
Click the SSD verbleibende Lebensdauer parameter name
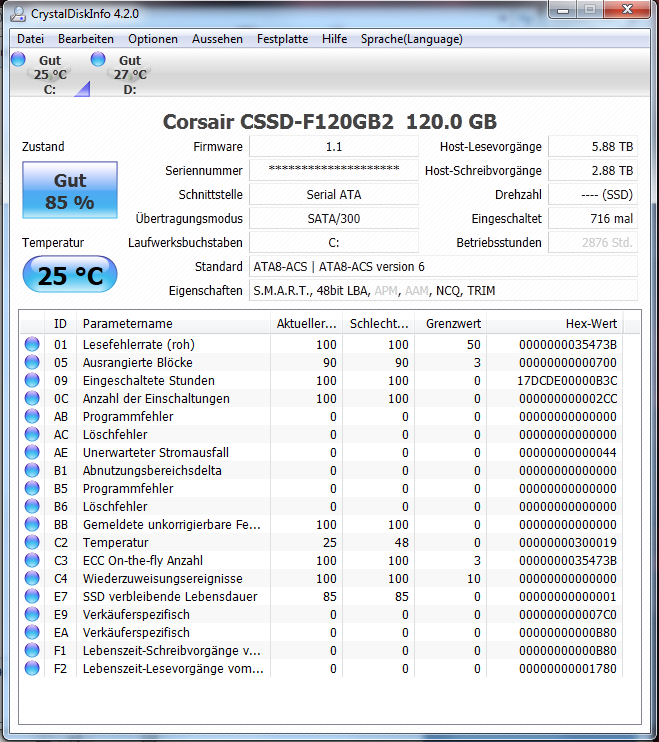170,596
